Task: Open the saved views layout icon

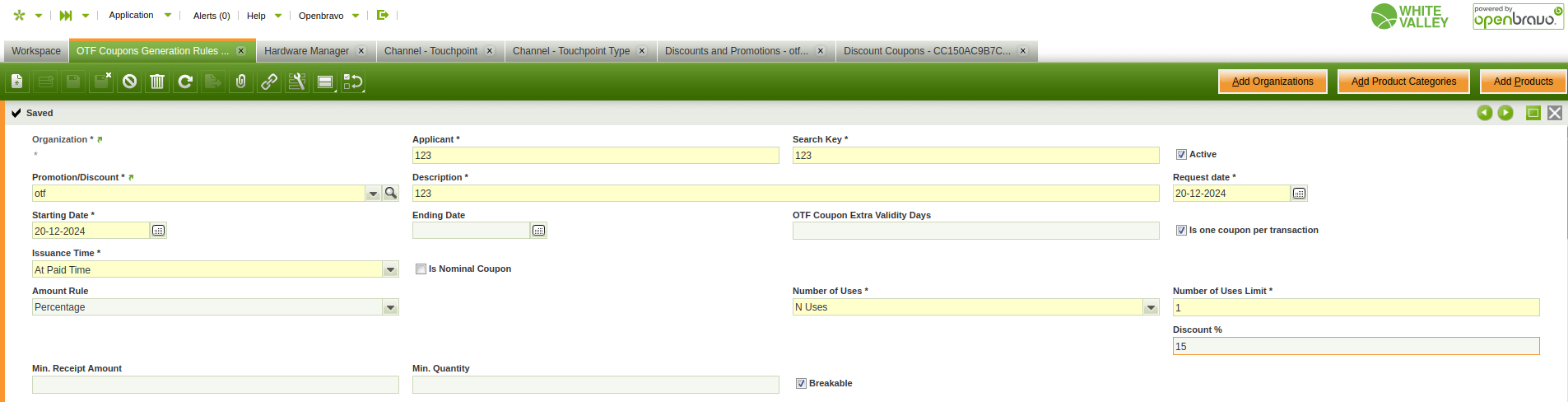Action: (x=325, y=82)
